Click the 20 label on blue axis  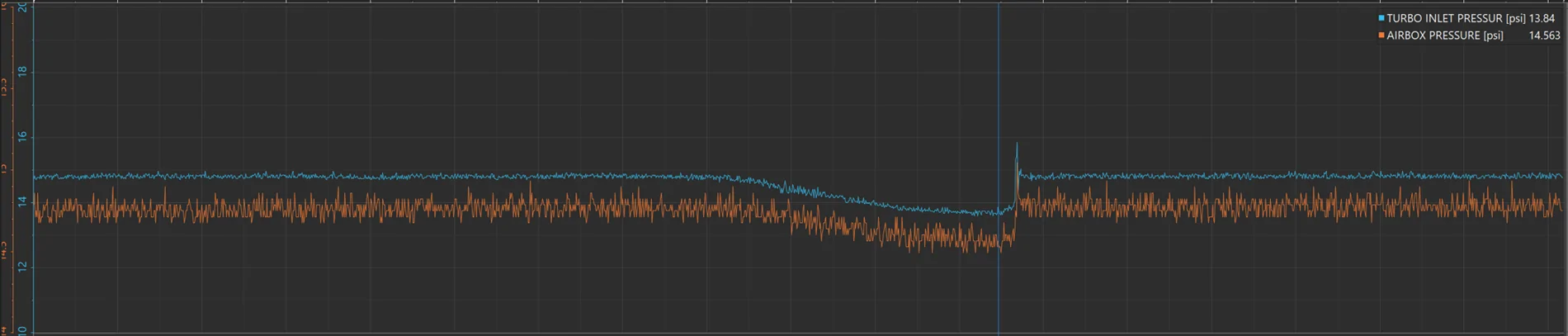pyautogui.click(x=22, y=7)
